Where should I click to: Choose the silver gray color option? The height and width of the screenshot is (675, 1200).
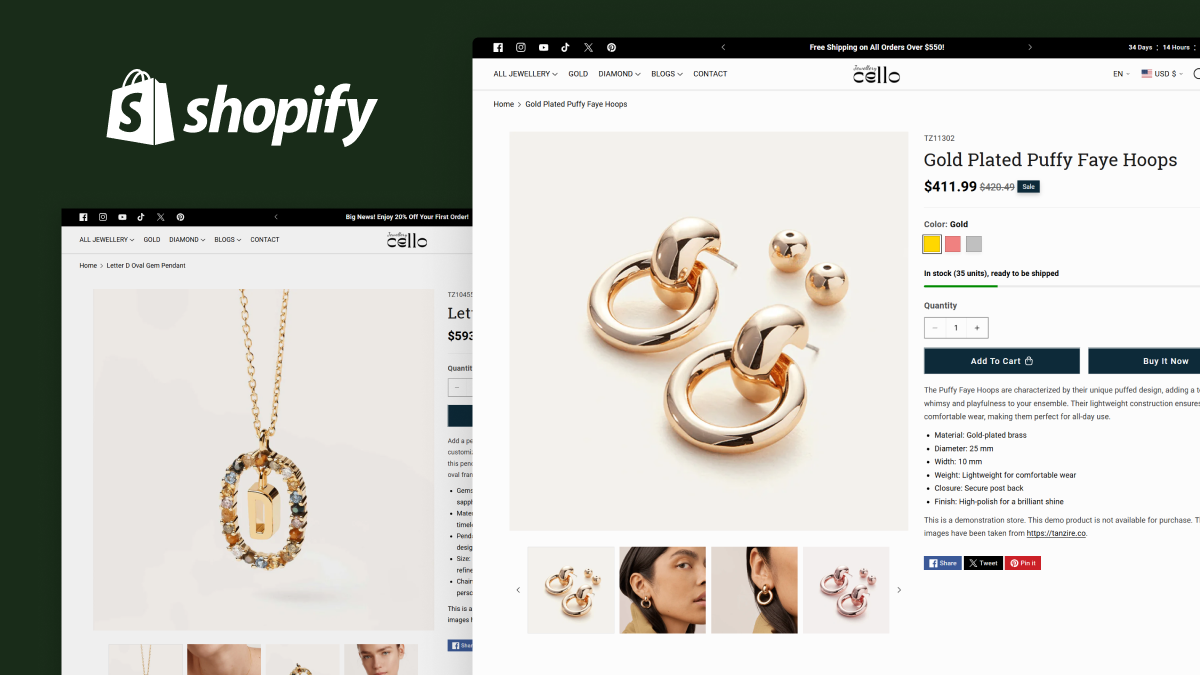[974, 244]
